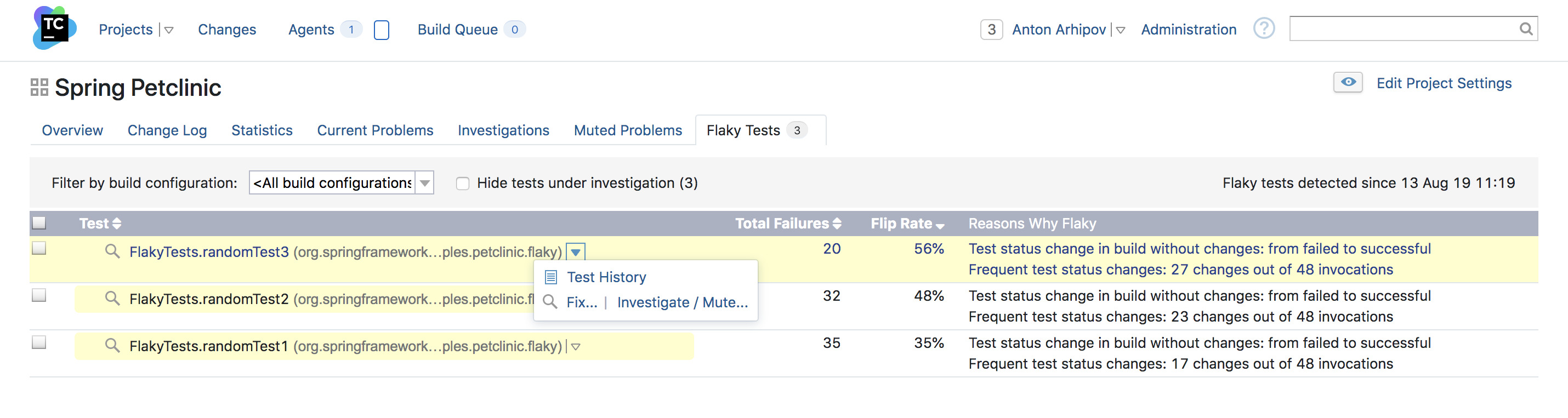Choose Fix... in the popup menu
The height and width of the screenshot is (418, 1568).
tap(581, 302)
